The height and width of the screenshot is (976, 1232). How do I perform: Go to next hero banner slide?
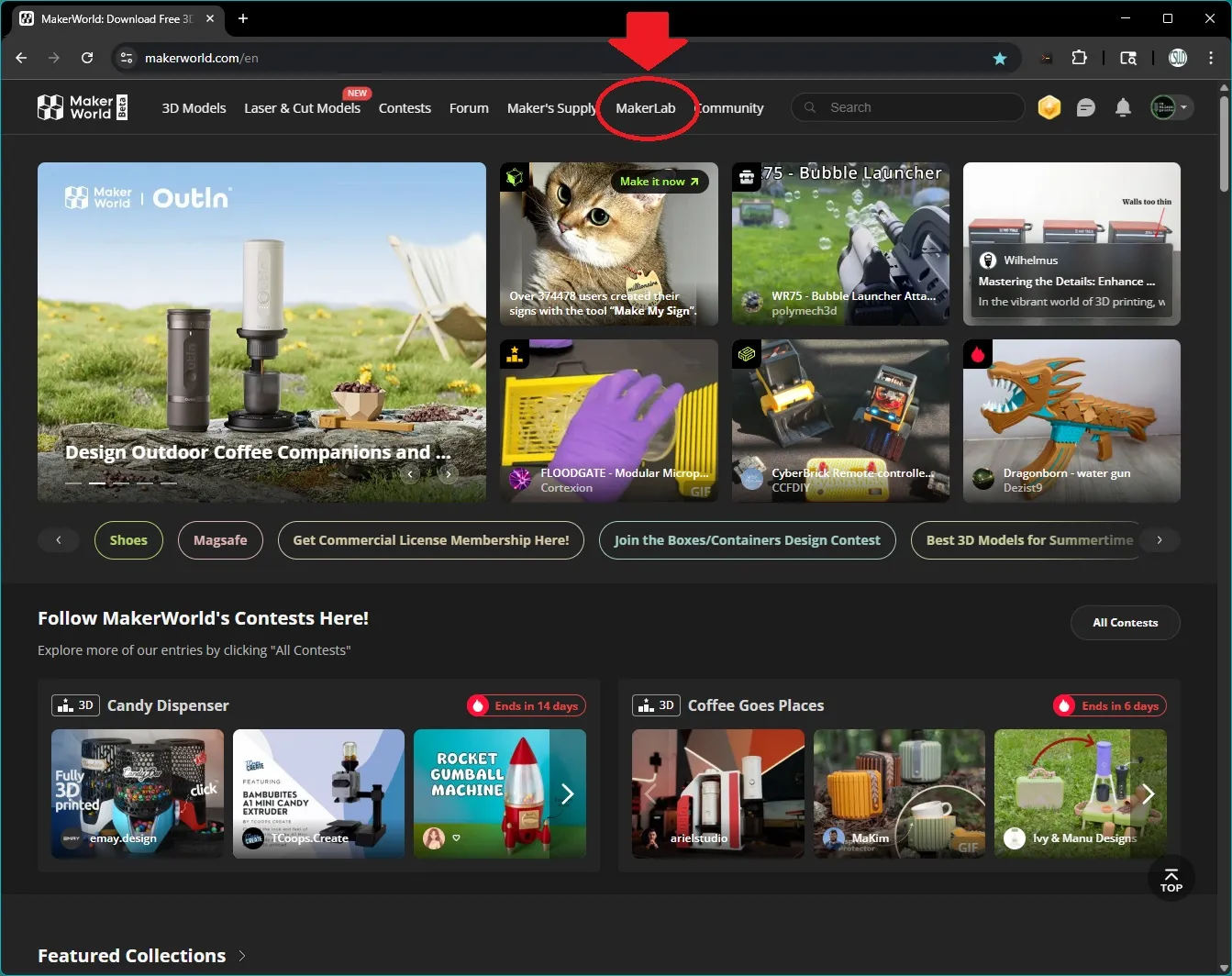pyautogui.click(x=448, y=474)
